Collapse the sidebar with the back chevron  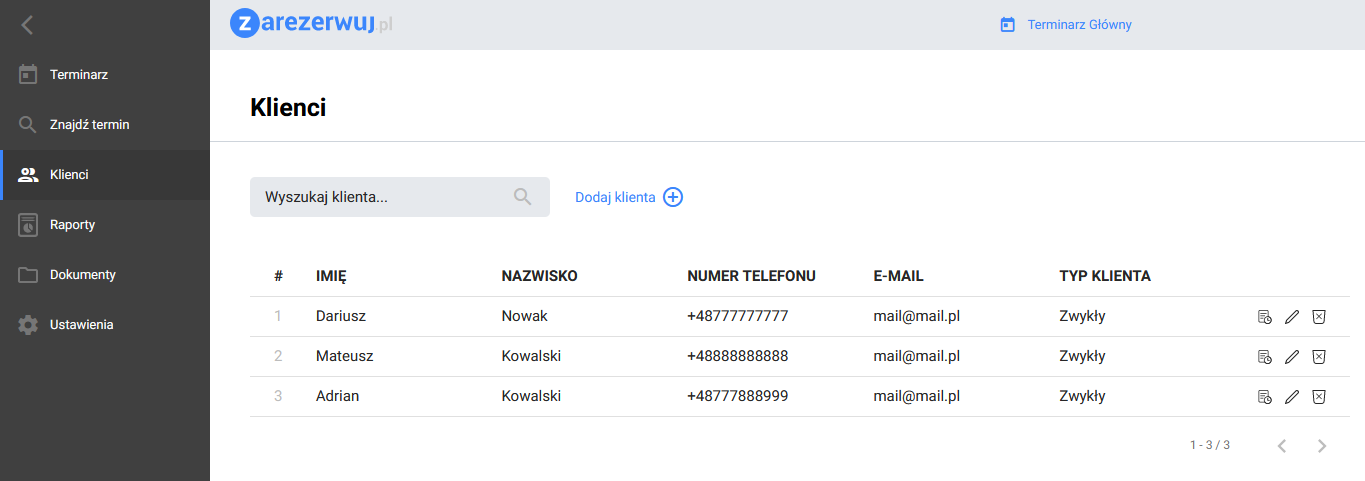[x=27, y=25]
